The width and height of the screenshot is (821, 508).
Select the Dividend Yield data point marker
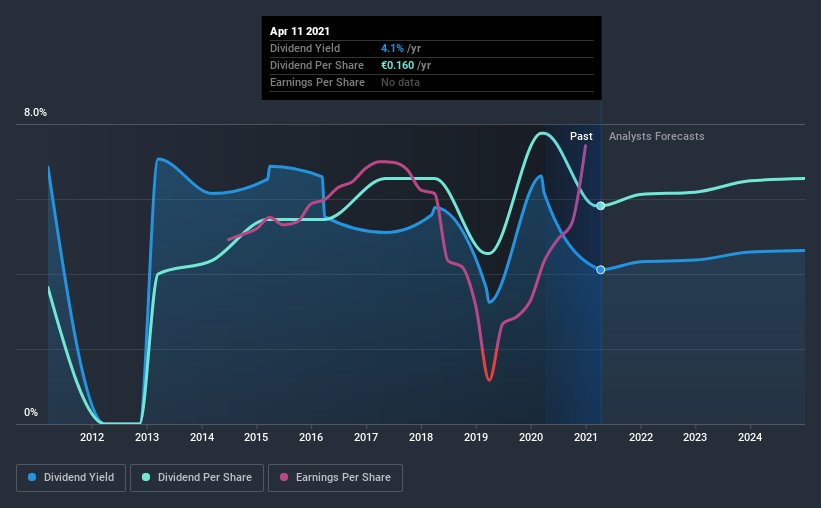click(x=601, y=270)
